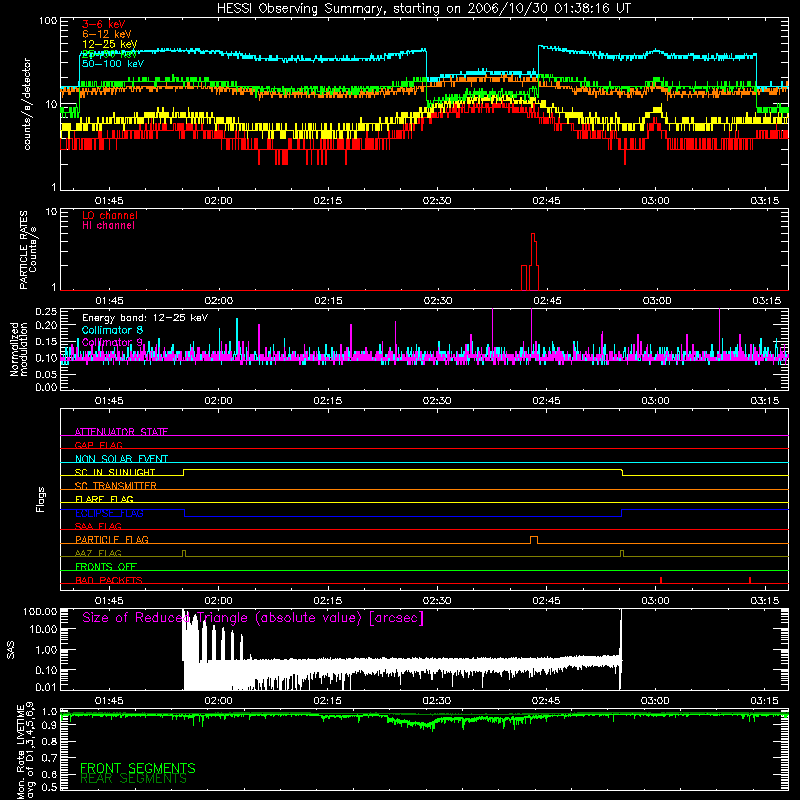Click the '02:00' tick under the SAS plot
The height and width of the screenshot is (800, 800).
coord(218,701)
